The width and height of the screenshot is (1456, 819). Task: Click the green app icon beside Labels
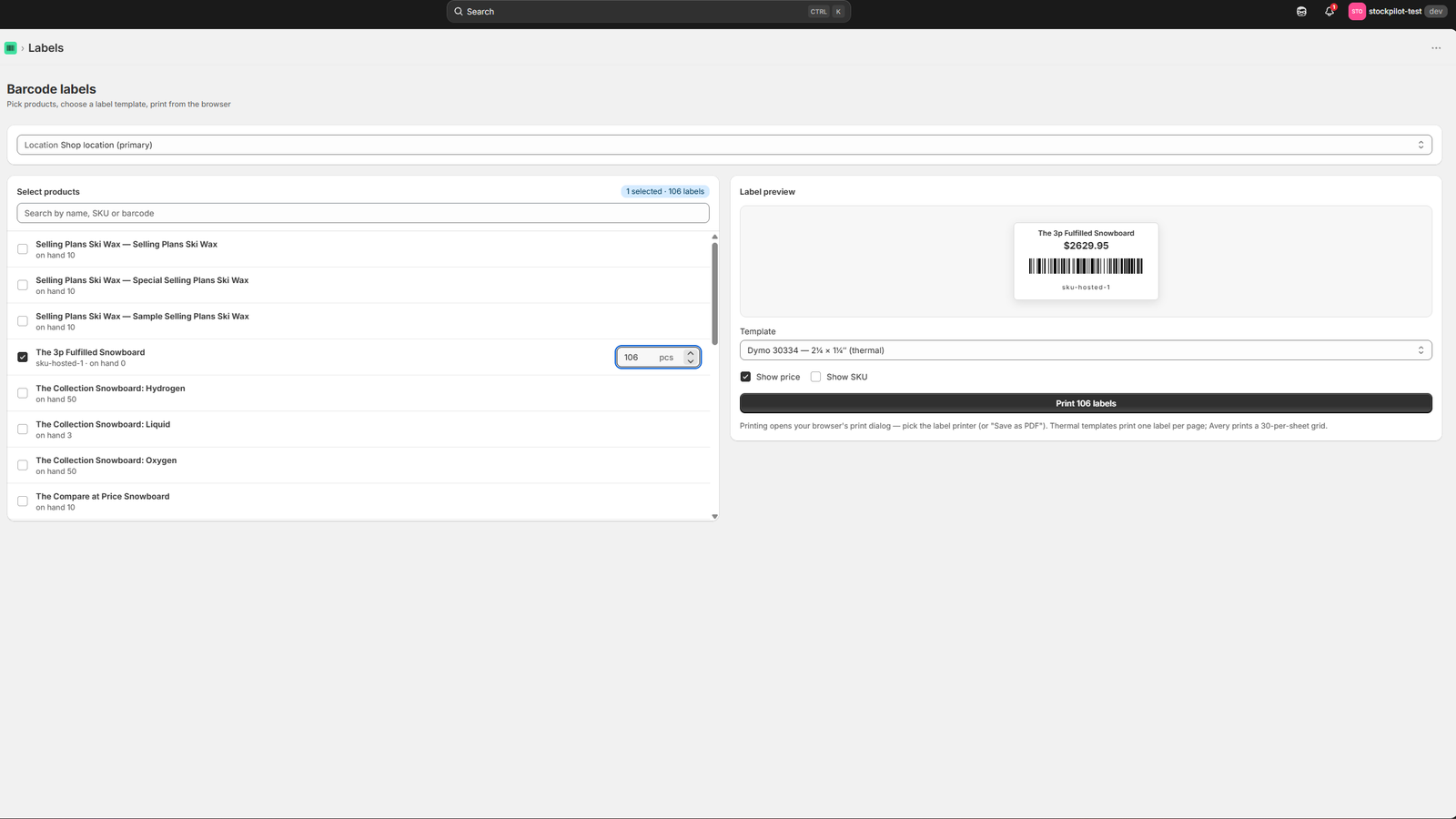pyautogui.click(x=11, y=48)
